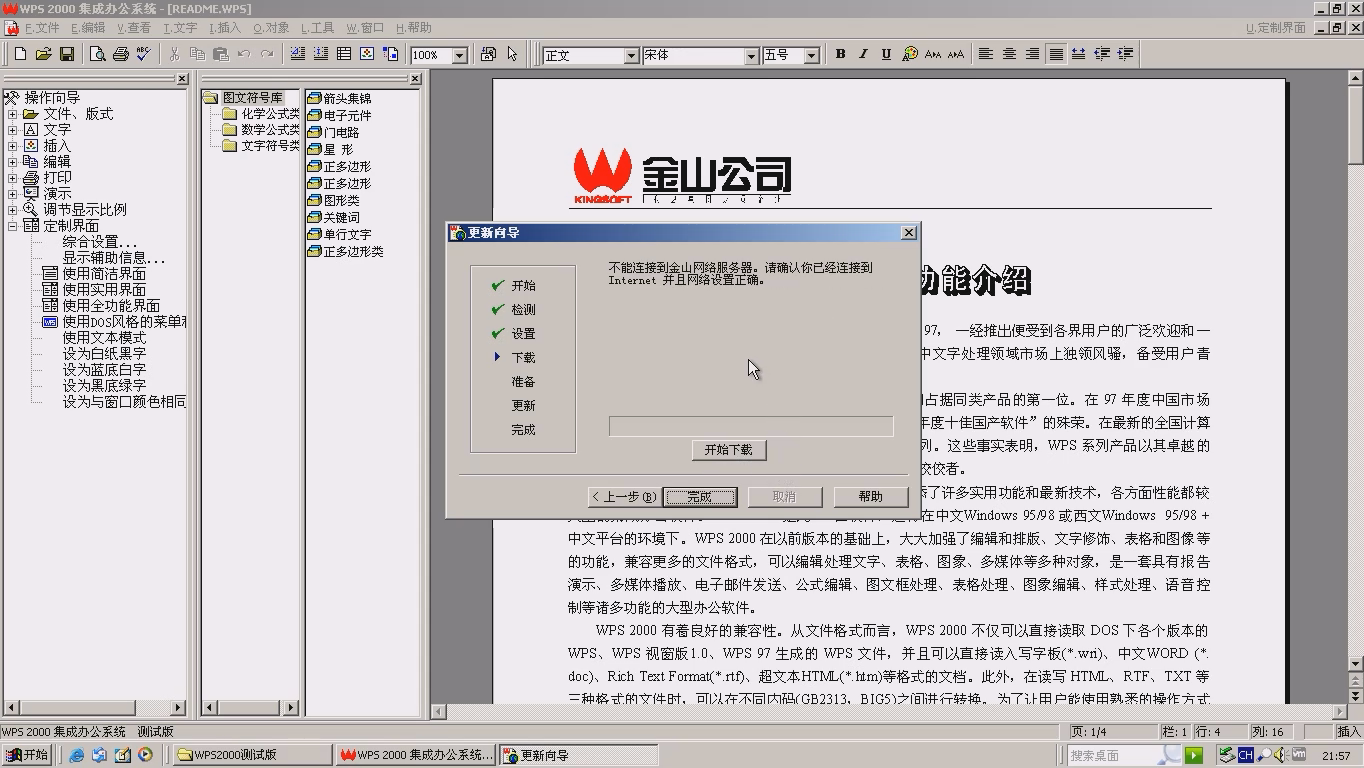1364x768 pixels.
Task: Apply Underline formatting
Action: click(x=886, y=54)
